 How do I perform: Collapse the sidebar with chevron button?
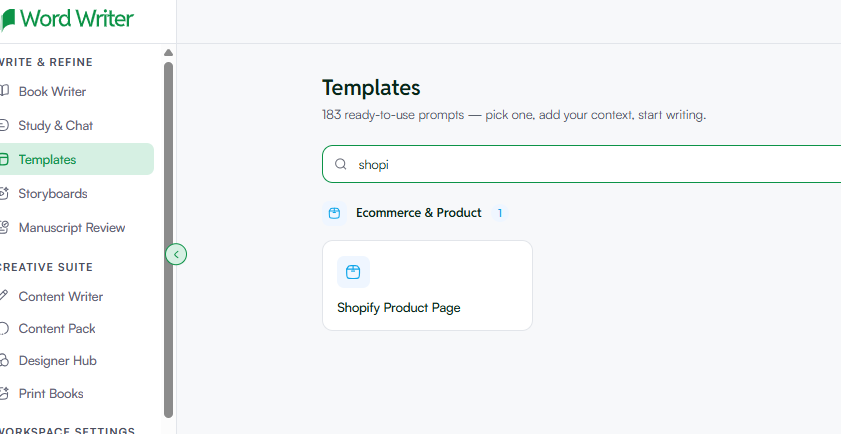(176, 254)
